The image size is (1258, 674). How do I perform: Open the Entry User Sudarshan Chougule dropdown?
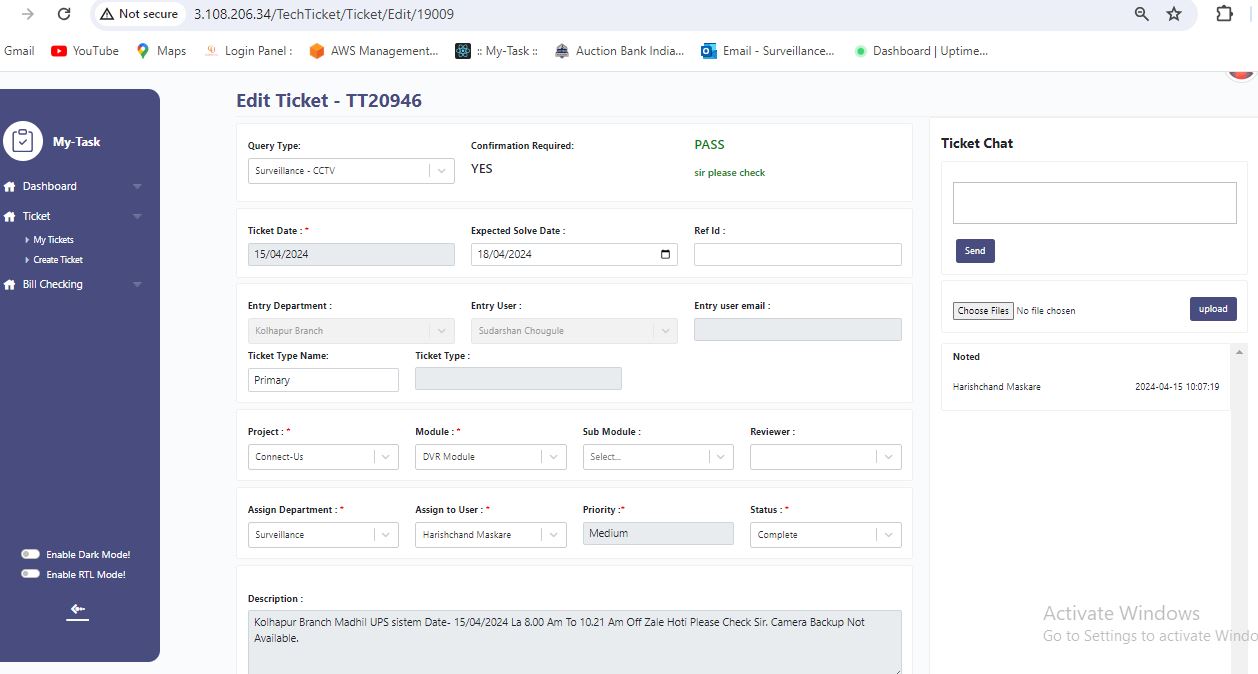[574, 331]
